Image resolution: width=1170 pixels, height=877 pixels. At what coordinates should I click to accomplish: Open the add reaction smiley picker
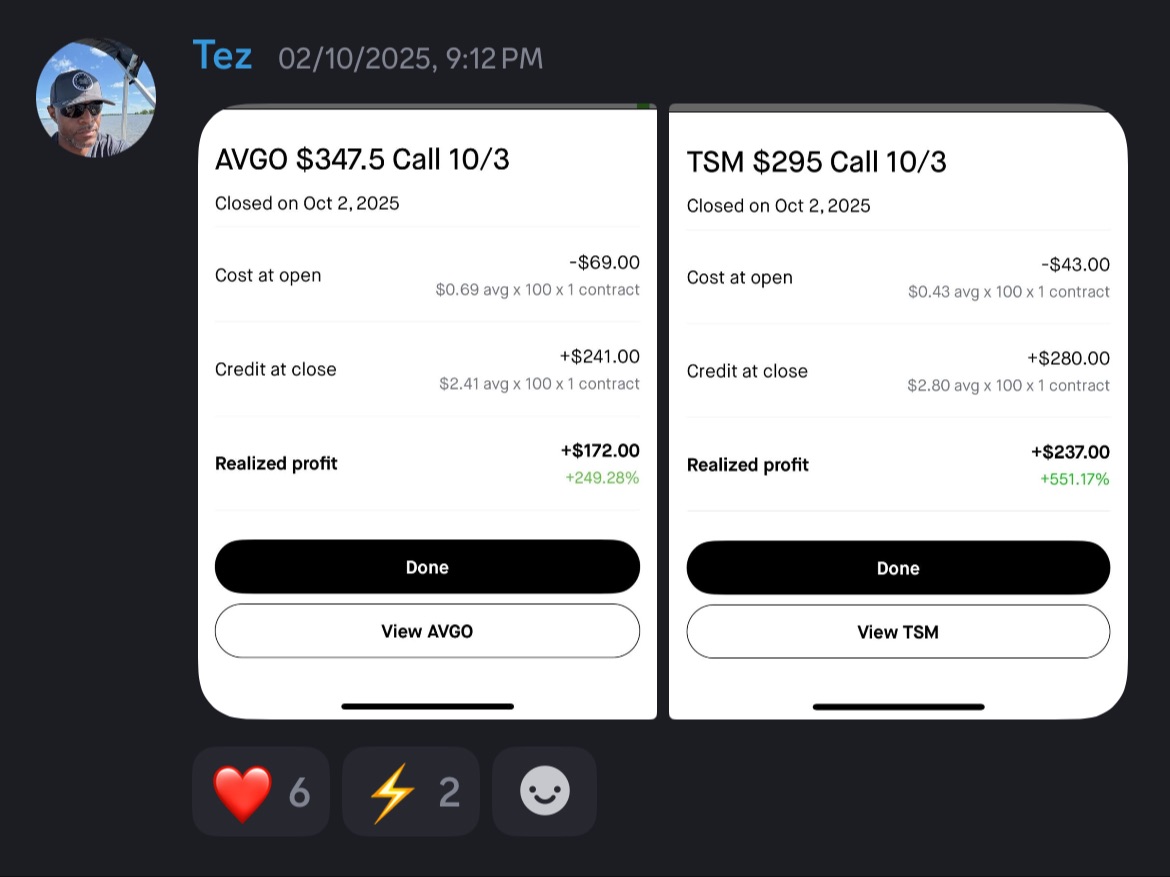coord(545,792)
